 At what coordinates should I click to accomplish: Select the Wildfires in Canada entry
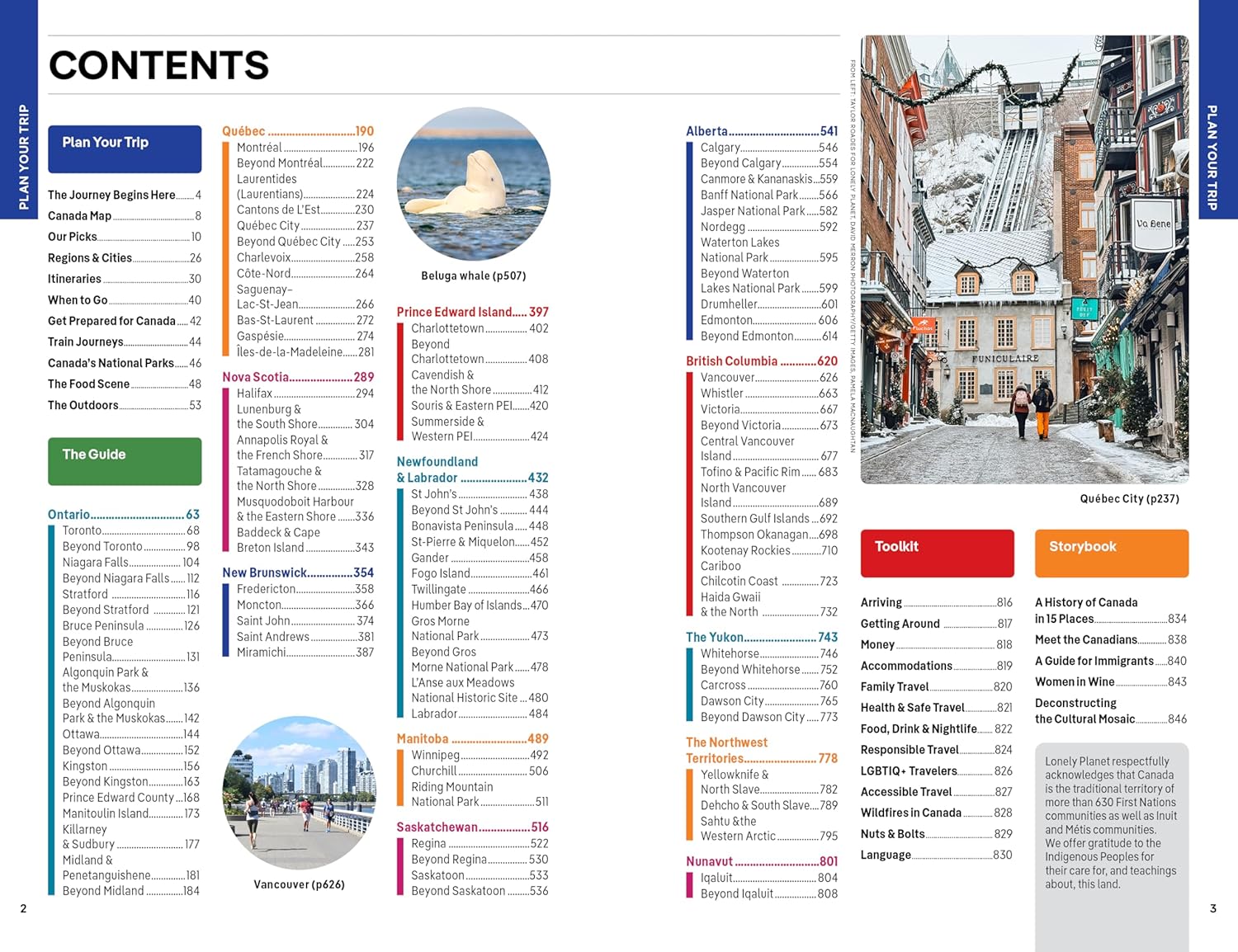coord(937,813)
